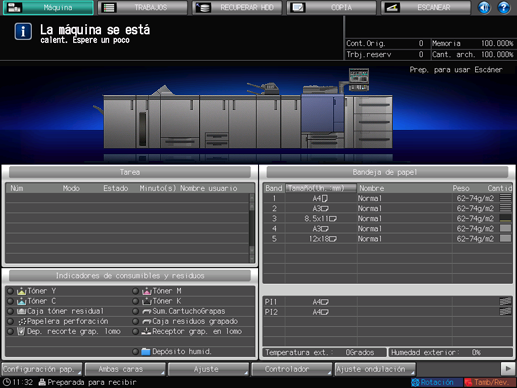Click the Tarea list vertical scrollbar
This screenshot has height=388, width=517.
tap(252, 228)
